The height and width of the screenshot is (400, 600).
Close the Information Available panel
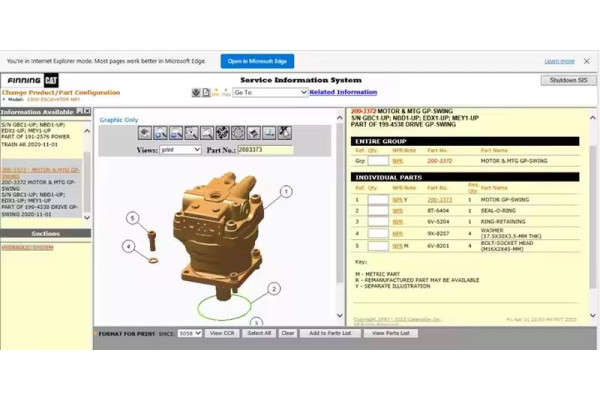87,112
